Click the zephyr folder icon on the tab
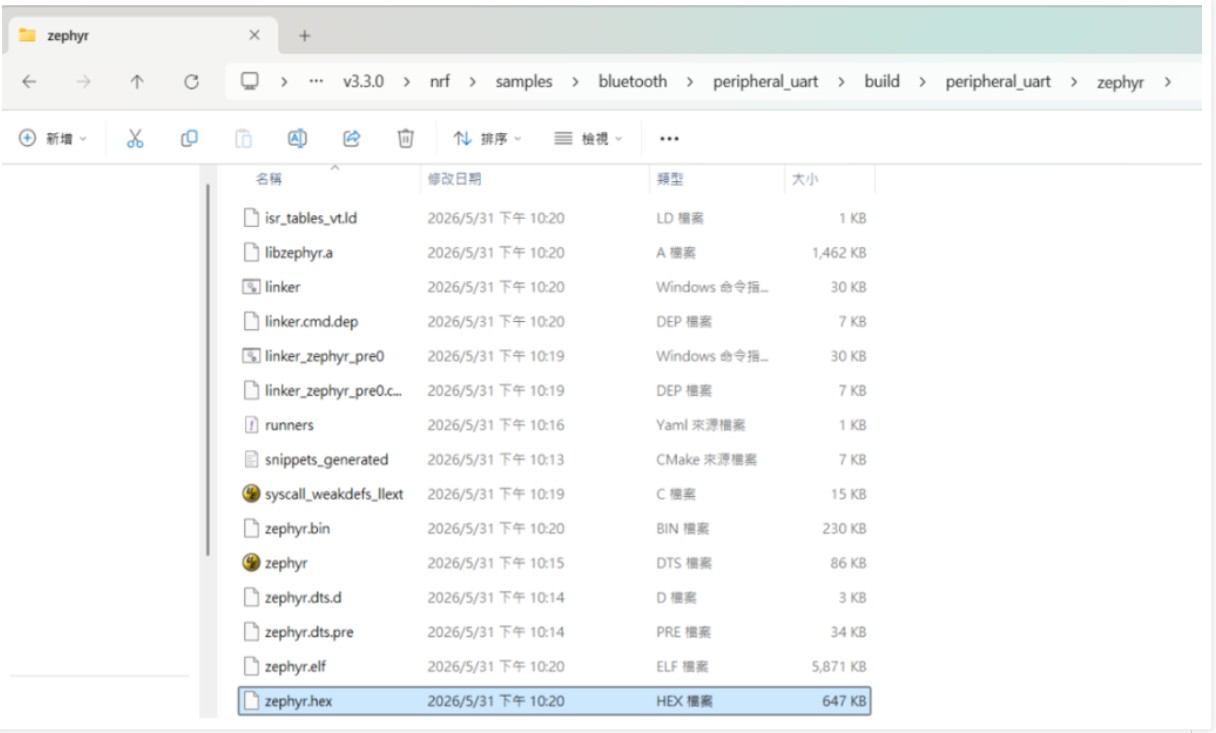This screenshot has height=733, width=1216. [27, 35]
